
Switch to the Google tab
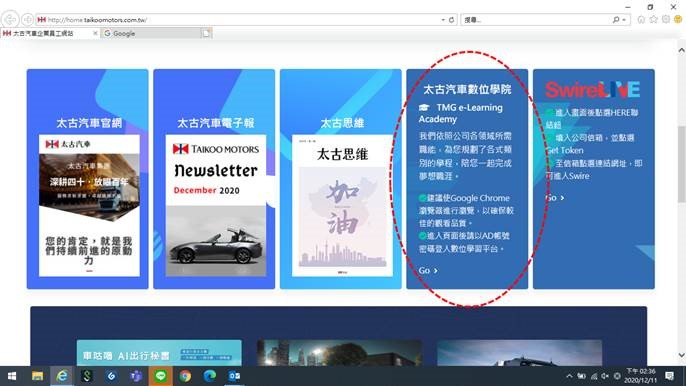(151, 33)
